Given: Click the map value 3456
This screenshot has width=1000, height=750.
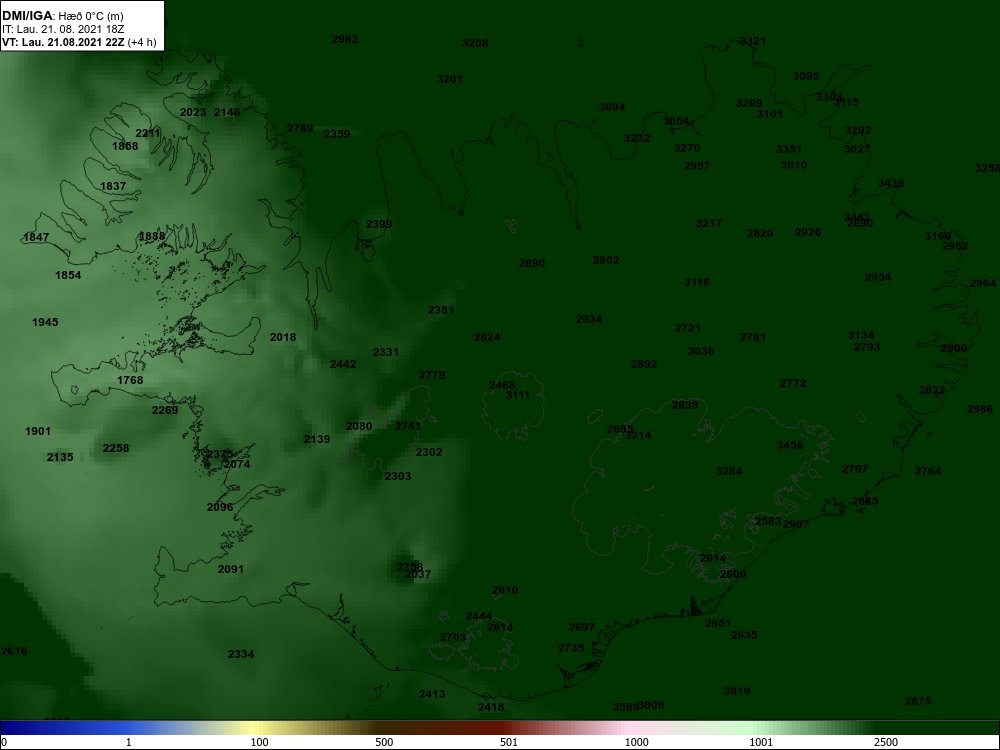Looking at the screenshot, I should click(790, 445).
